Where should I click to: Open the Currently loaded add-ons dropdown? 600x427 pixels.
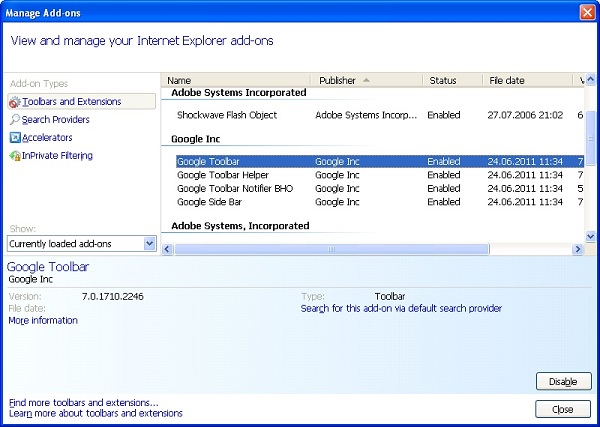tap(82, 244)
